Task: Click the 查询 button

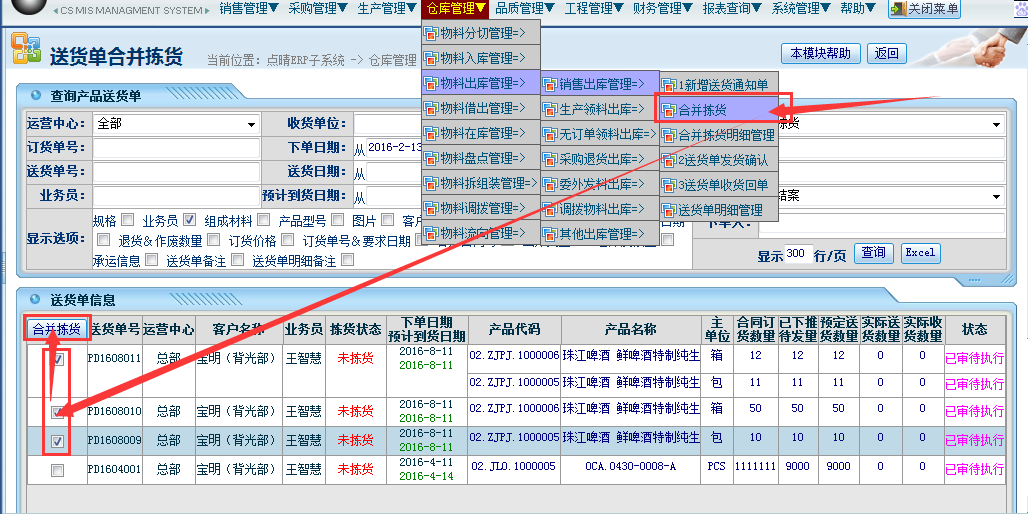Action: pyautogui.click(x=873, y=253)
